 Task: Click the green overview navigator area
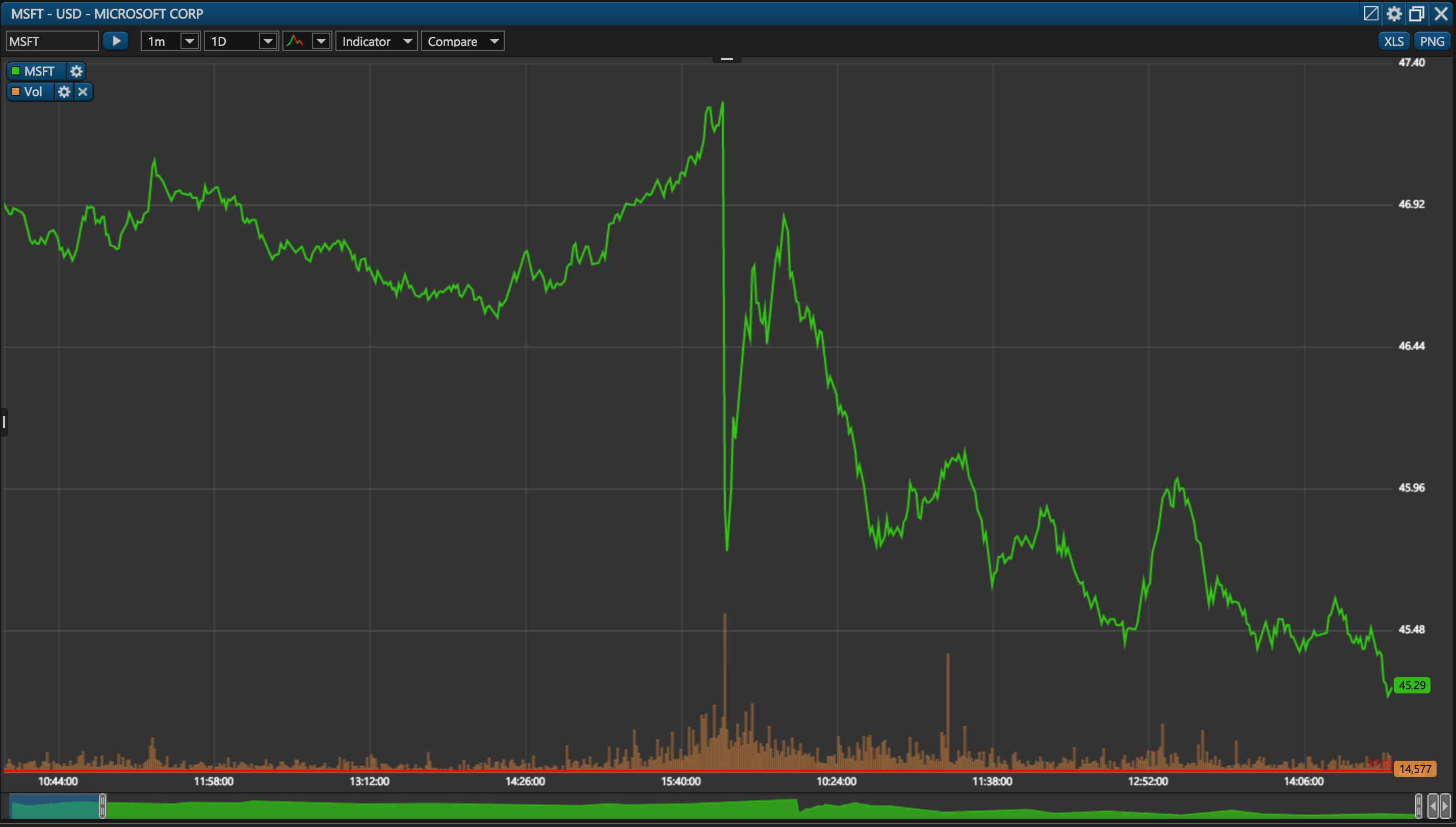[x=760, y=808]
